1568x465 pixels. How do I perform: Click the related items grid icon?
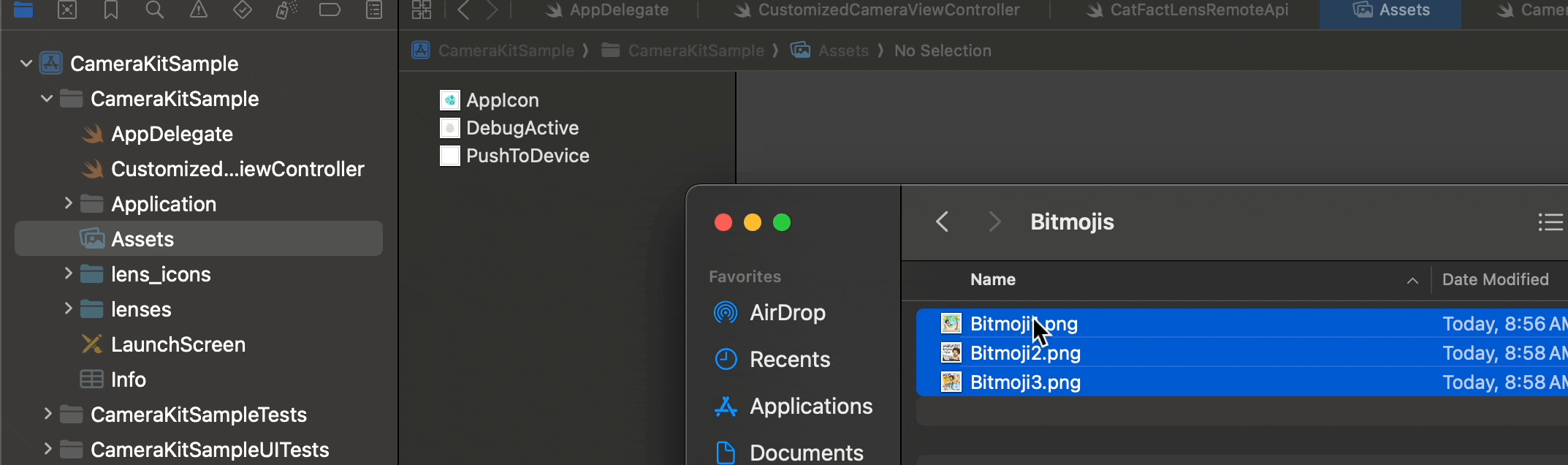pos(422,10)
